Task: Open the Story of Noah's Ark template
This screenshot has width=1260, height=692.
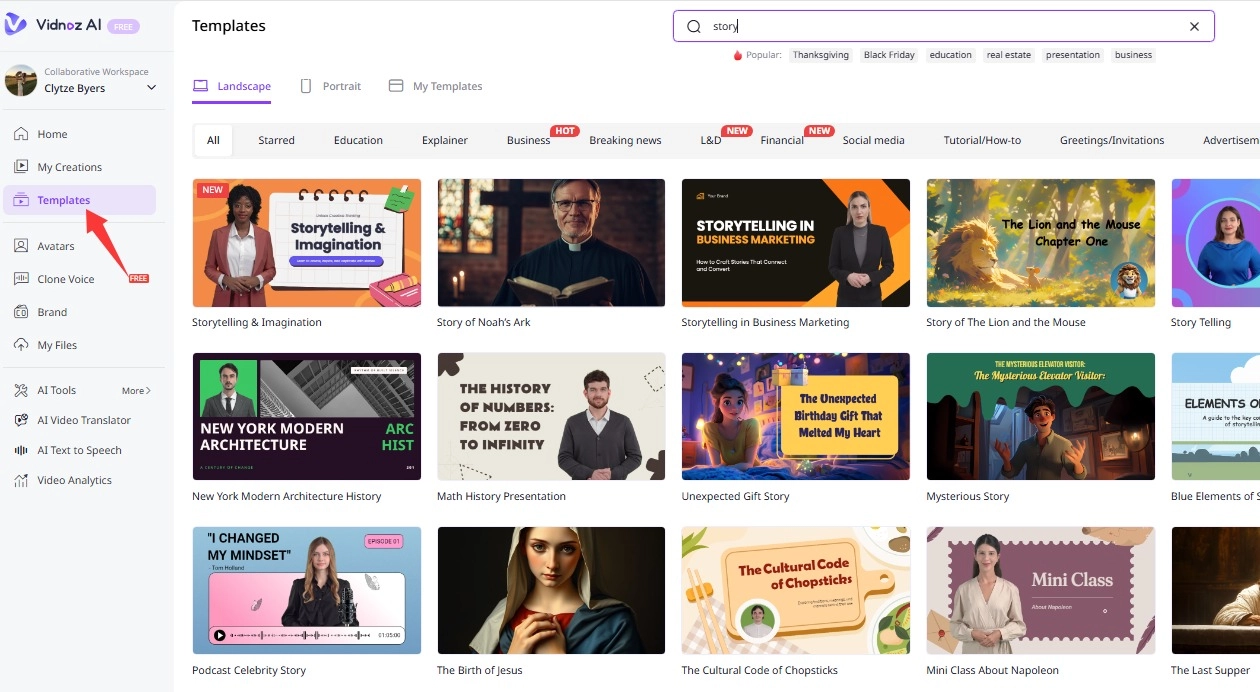Action: (x=551, y=243)
